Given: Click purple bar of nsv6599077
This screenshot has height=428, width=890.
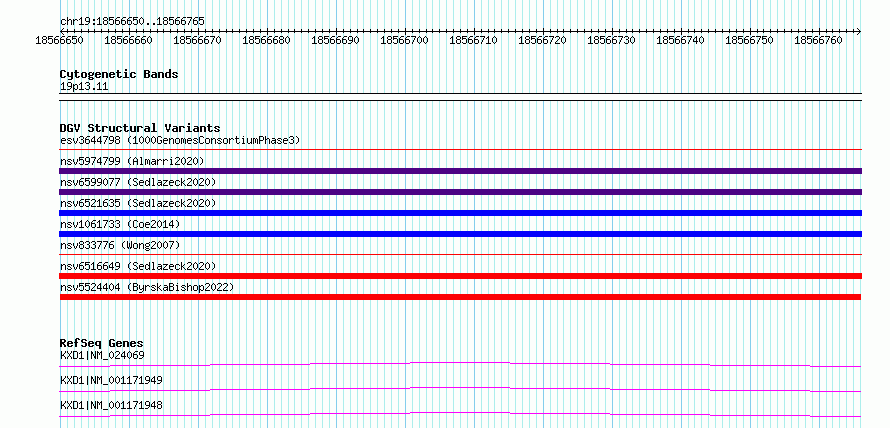Looking at the screenshot, I should coord(460,192).
